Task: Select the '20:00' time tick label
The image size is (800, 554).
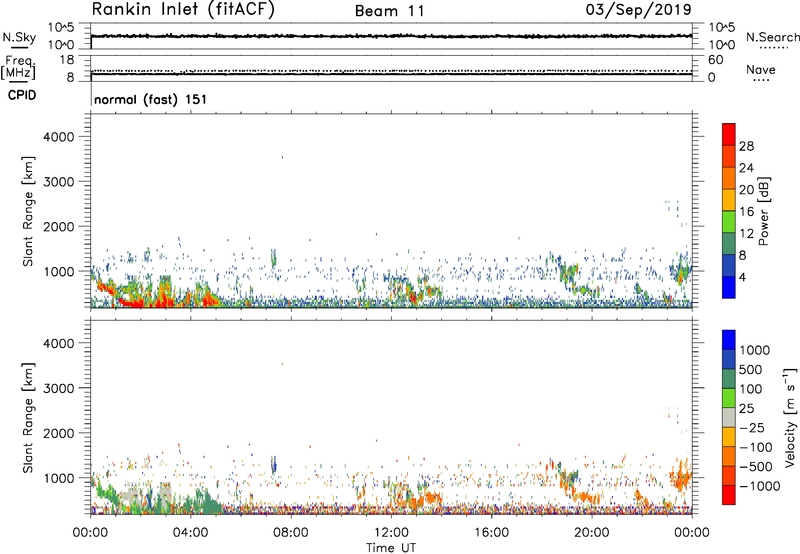Action: coord(592,533)
